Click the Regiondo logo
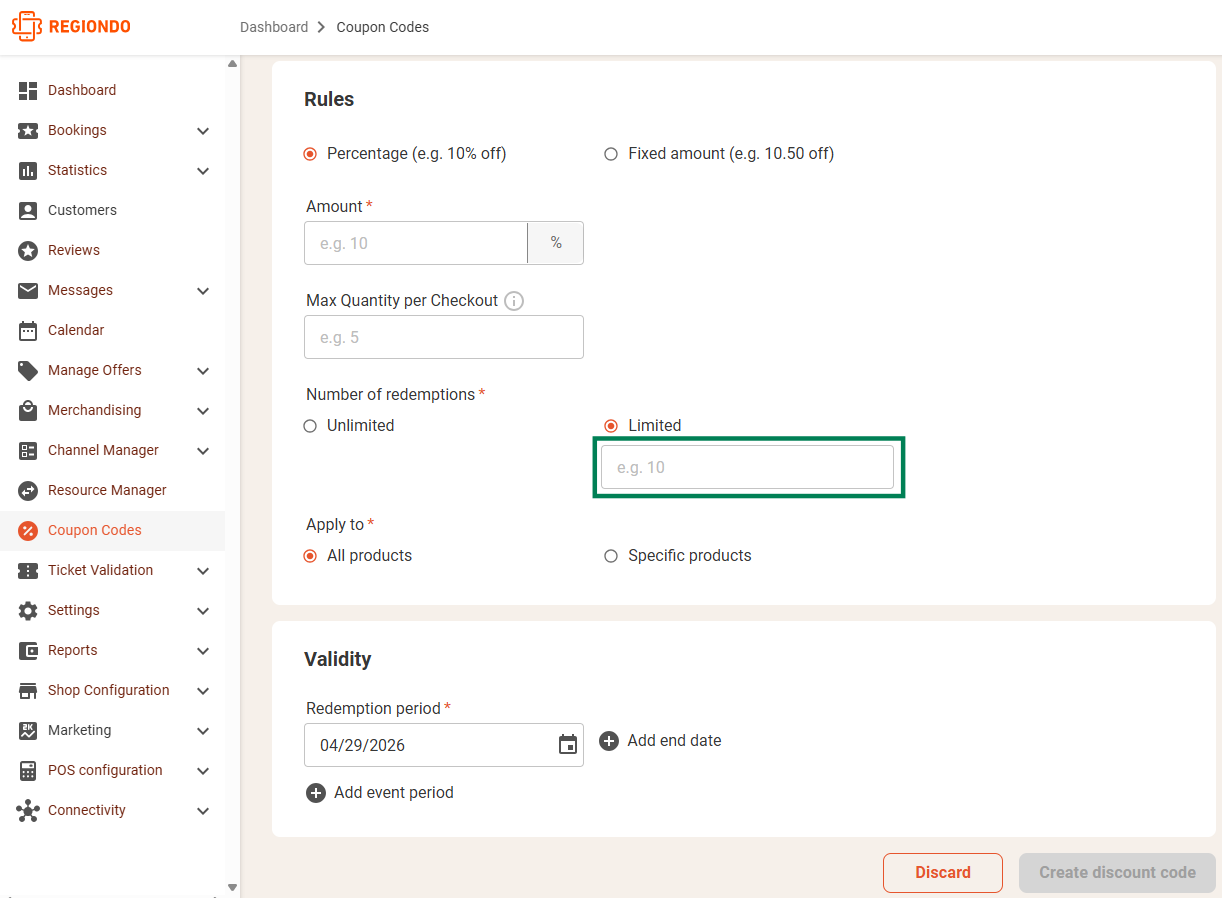Image resolution: width=1222 pixels, height=898 pixels. 70,27
